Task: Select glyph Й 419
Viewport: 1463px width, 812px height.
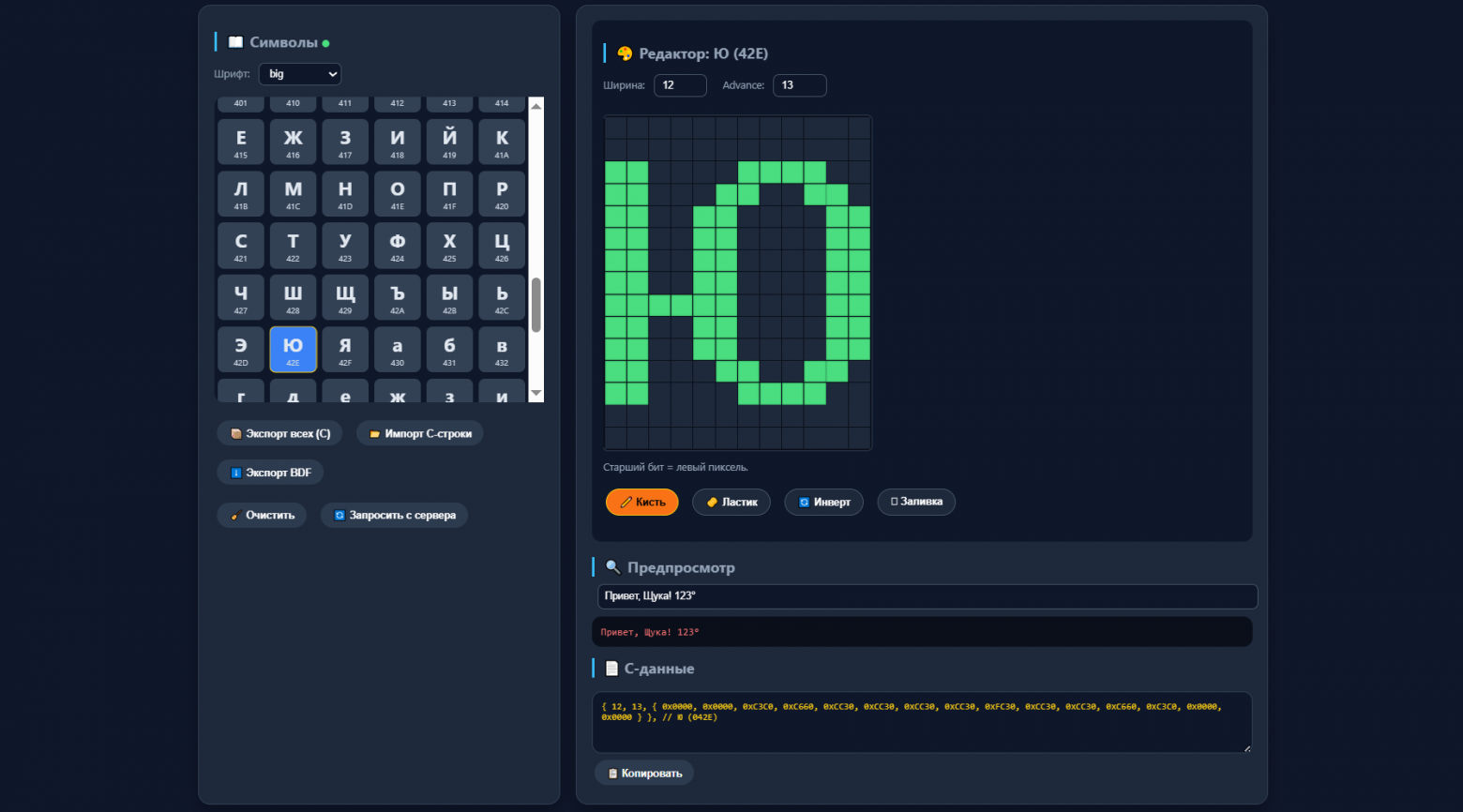Action: click(450, 143)
